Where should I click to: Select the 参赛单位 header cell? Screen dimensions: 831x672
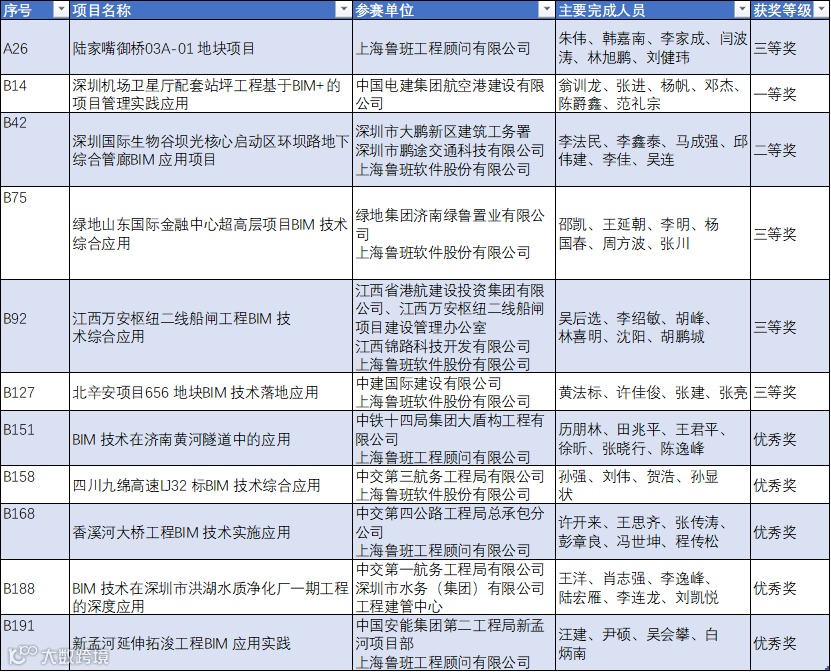coord(454,10)
